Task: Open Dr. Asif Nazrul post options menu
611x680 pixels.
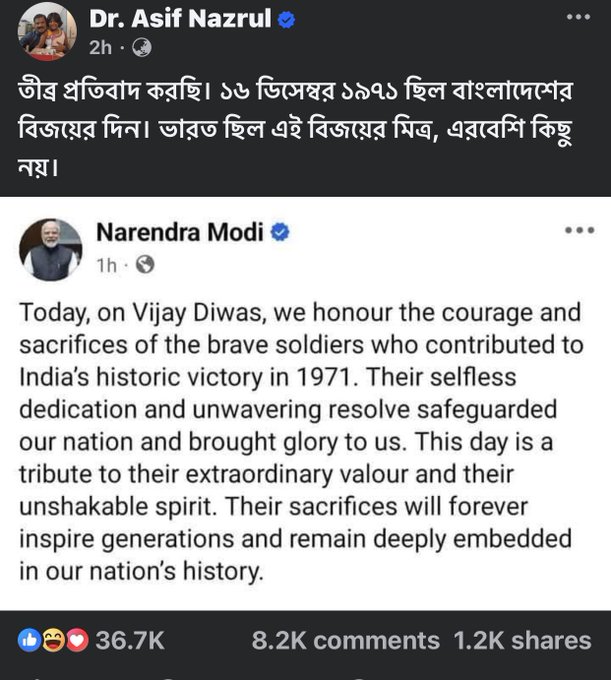Action: coord(577,18)
